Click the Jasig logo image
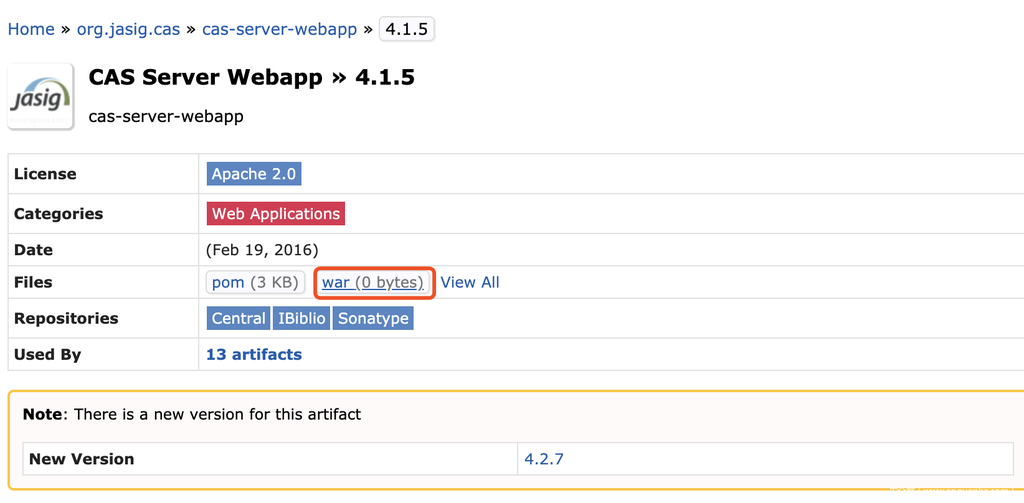The width and height of the screenshot is (1024, 503). point(40,97)
